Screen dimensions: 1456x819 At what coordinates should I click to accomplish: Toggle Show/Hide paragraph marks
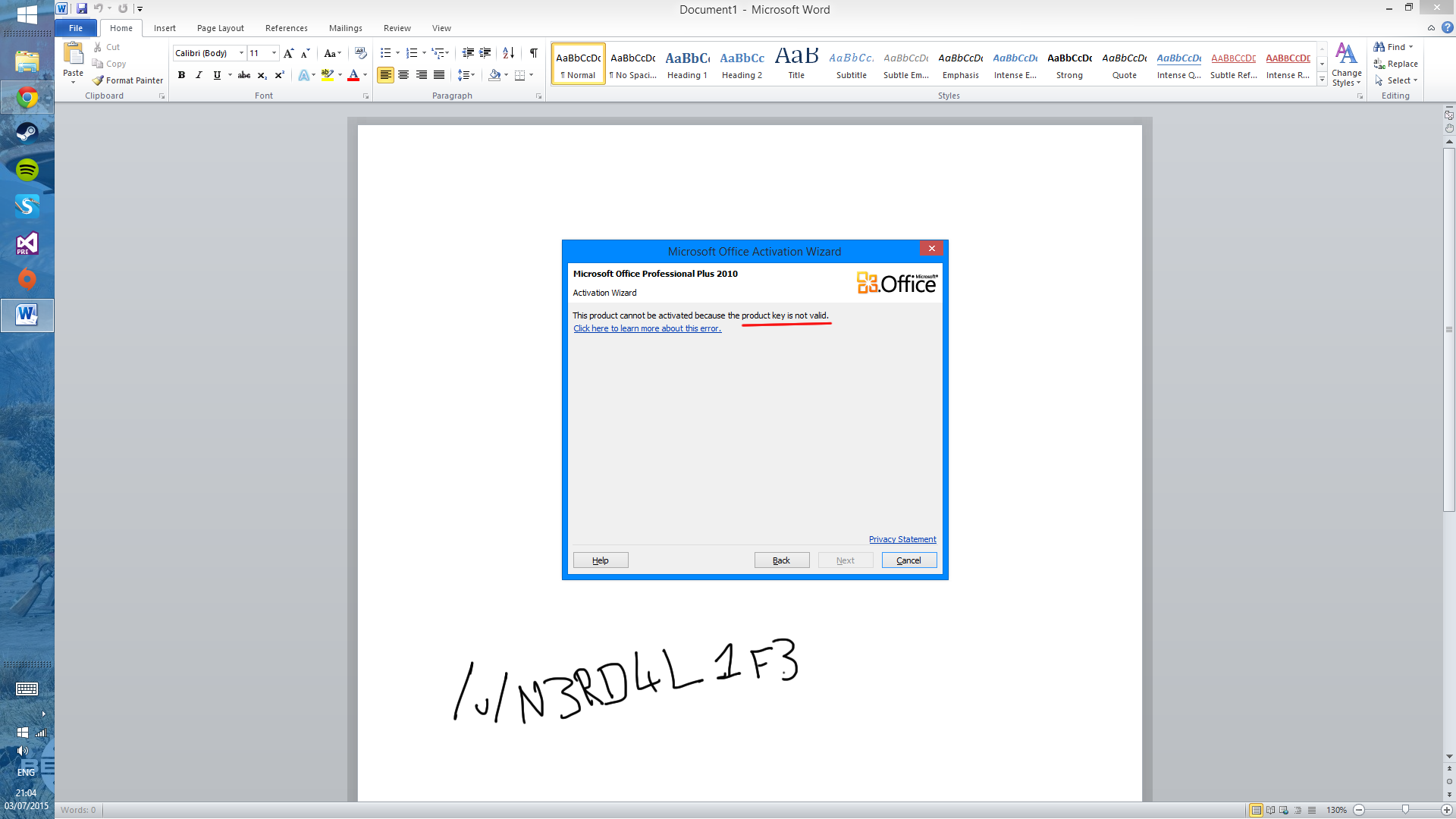point(534,53)
